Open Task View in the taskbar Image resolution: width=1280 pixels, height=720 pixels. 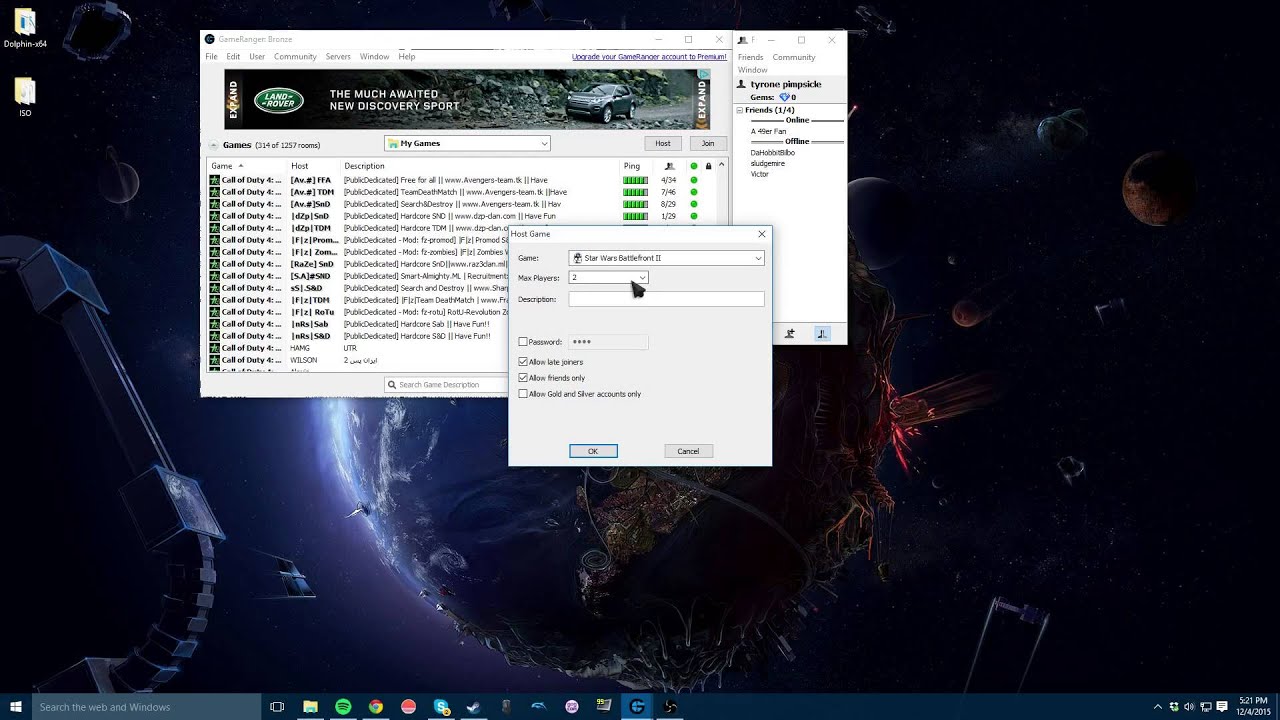coord(277,707)
